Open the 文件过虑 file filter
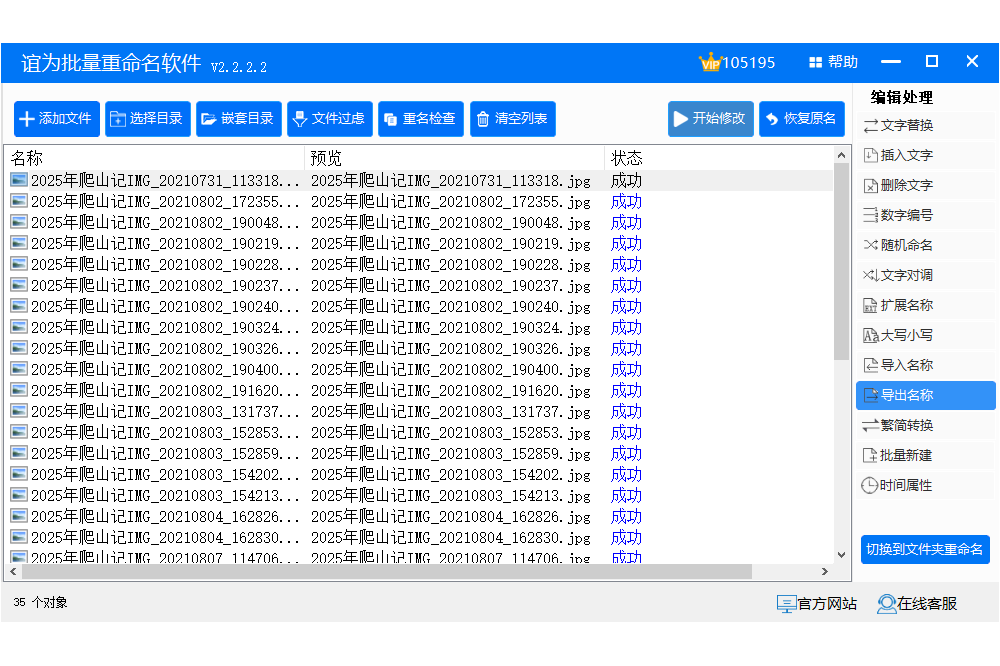Viewport: 1000px width, 666px height. [x=329, y=119]
